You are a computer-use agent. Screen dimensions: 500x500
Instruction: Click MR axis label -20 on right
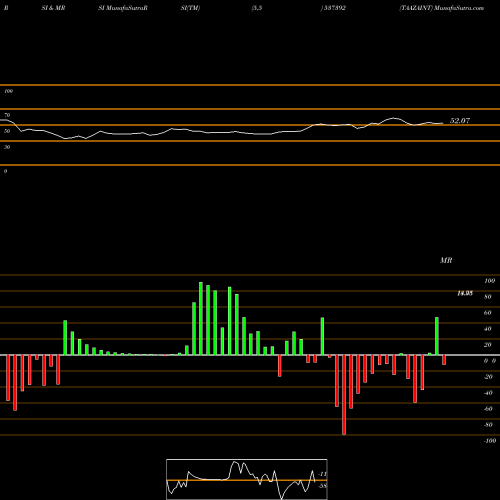488,377
